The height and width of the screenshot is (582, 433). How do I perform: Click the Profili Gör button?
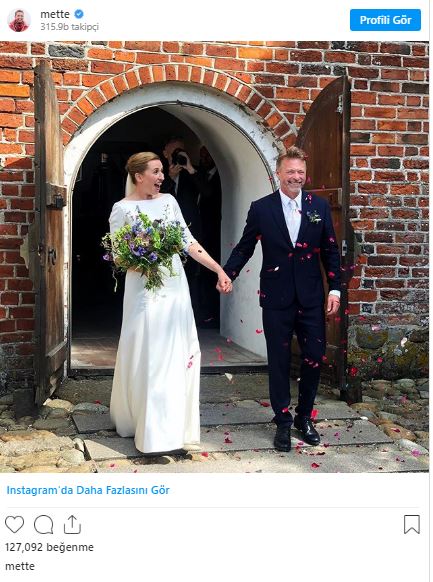[x=385, y=20]
